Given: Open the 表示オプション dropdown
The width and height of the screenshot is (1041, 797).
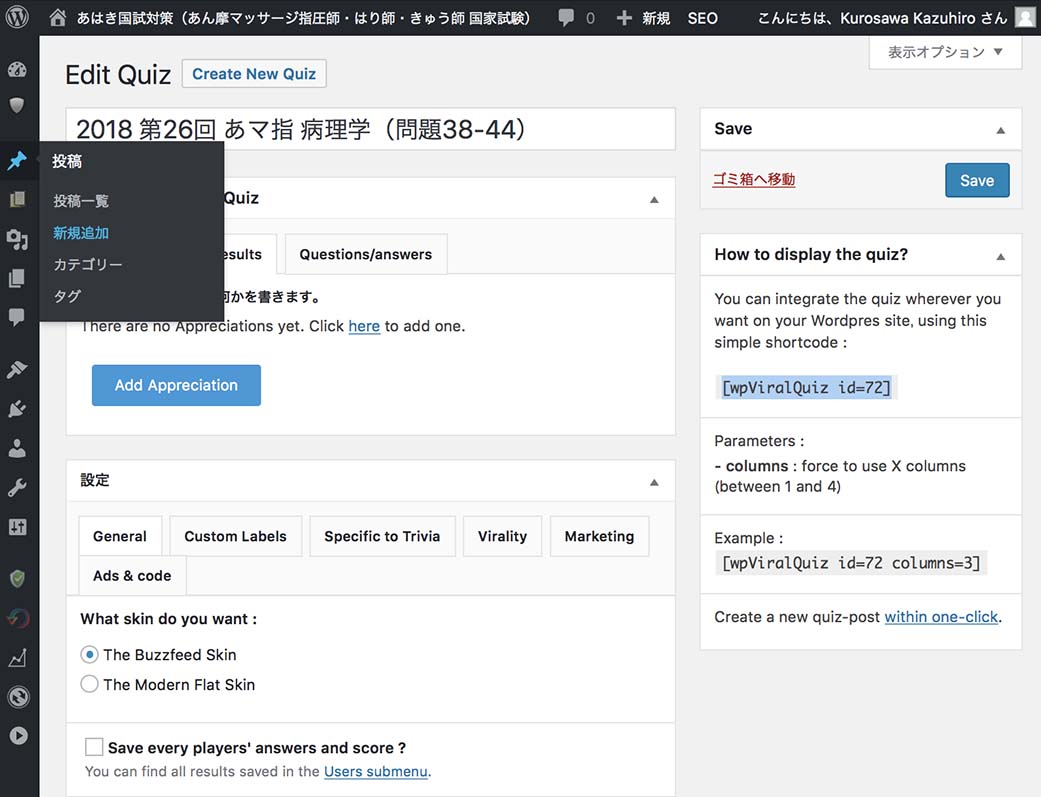Looking at the screenshot, I should tap(945, 52).
